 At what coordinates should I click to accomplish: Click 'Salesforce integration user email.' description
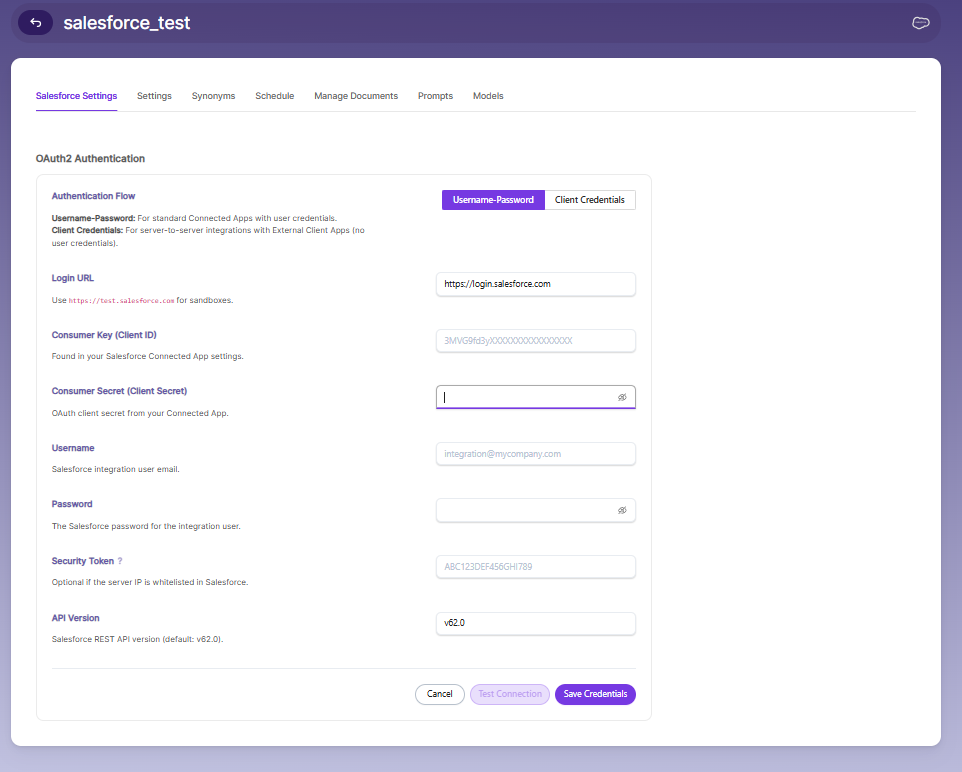pyautogui.click(x=115, y=469)
